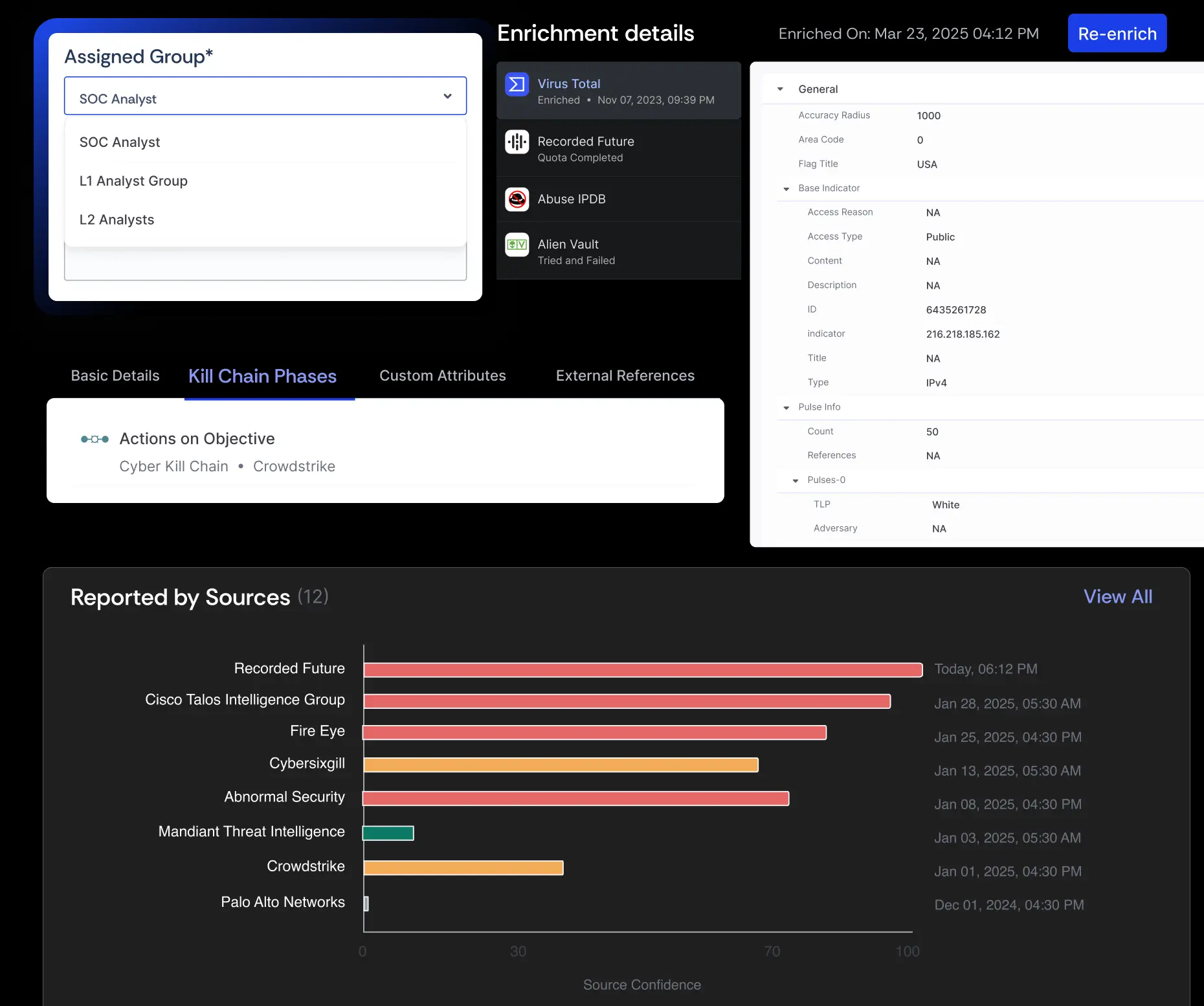
Task: Select L1 Analyst Group from the list
Action: click(x=133, y=181)
